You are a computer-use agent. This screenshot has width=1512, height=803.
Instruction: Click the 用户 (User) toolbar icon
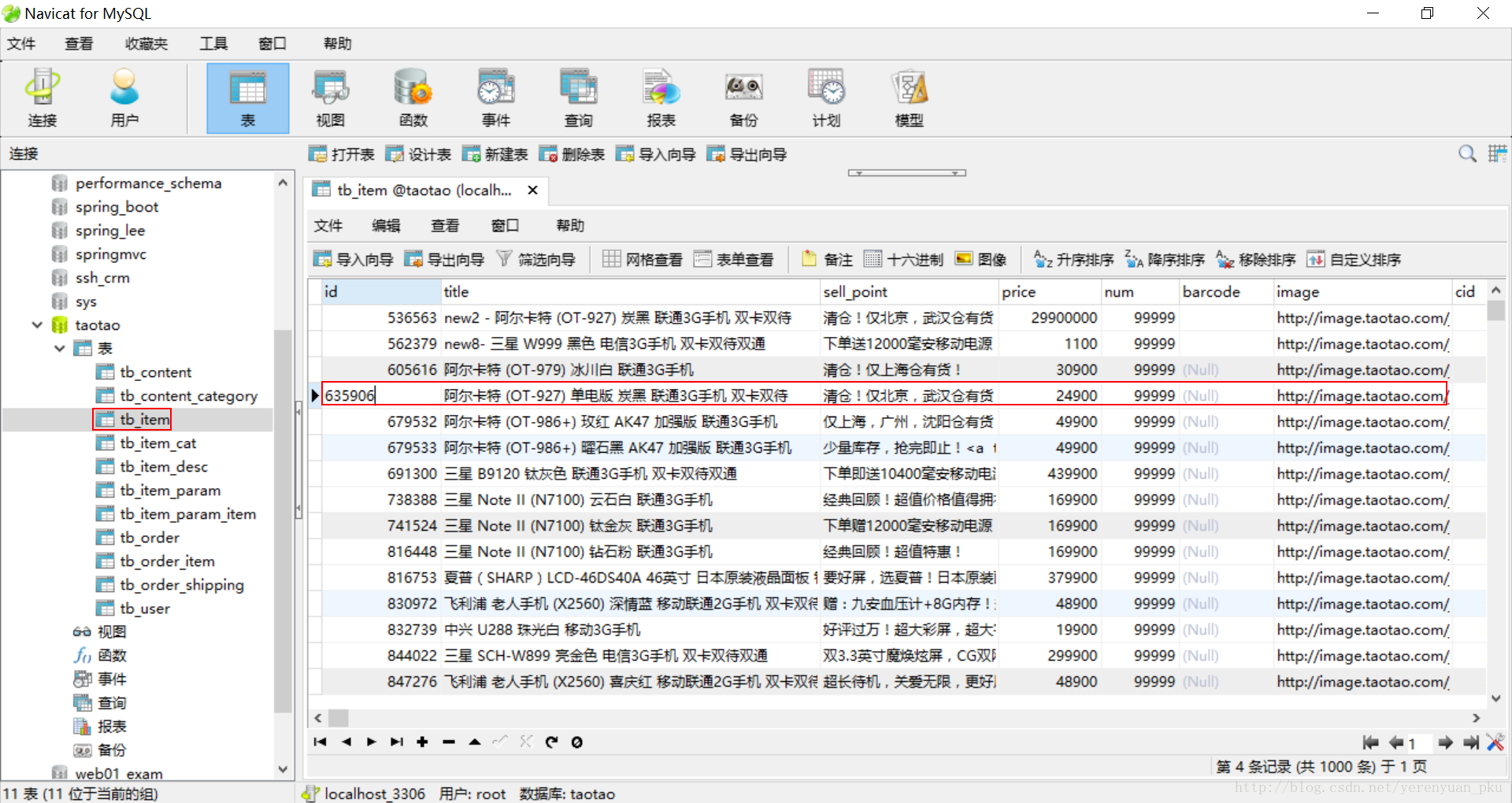(124, 98)
